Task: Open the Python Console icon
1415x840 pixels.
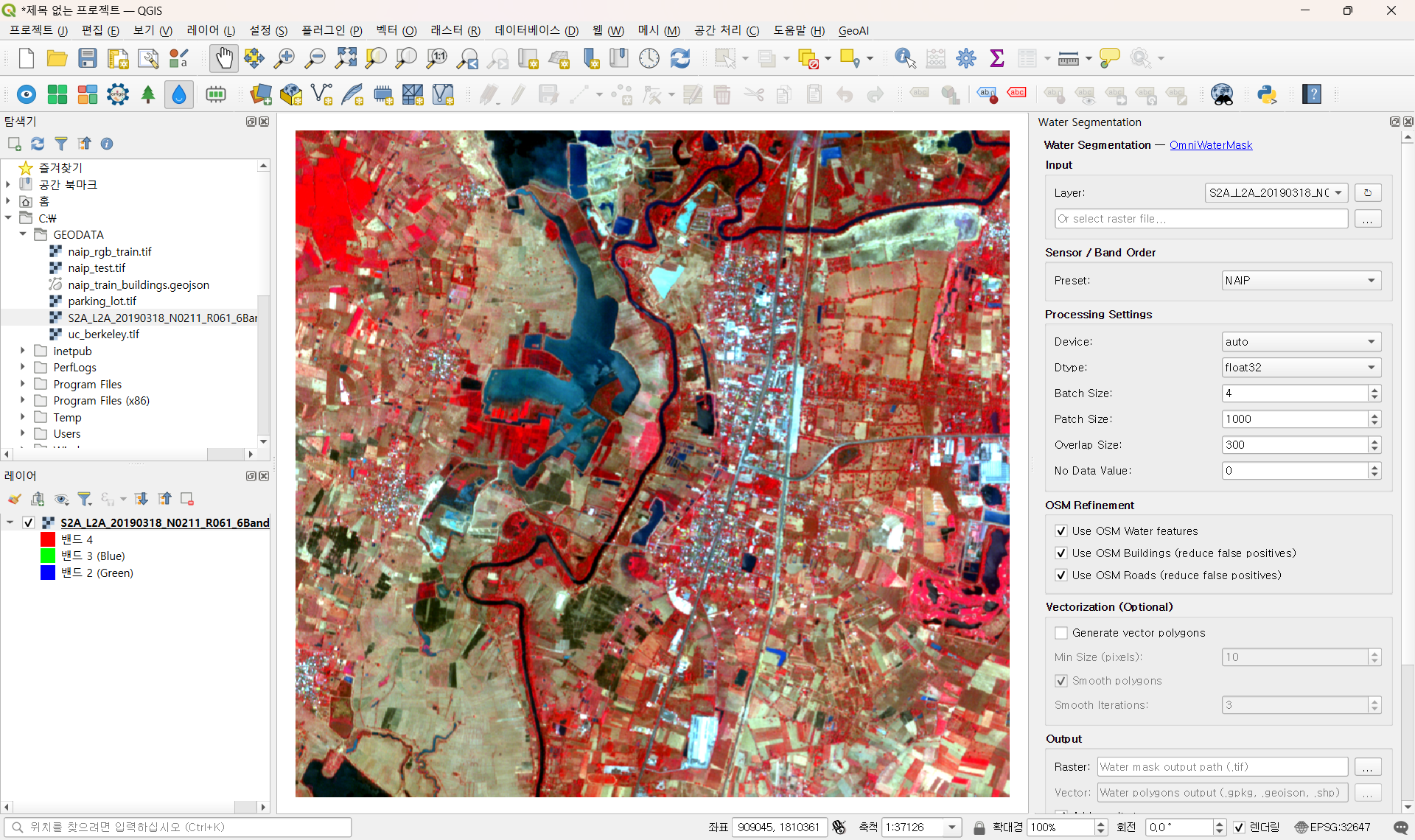Action: coord(1267,94)
